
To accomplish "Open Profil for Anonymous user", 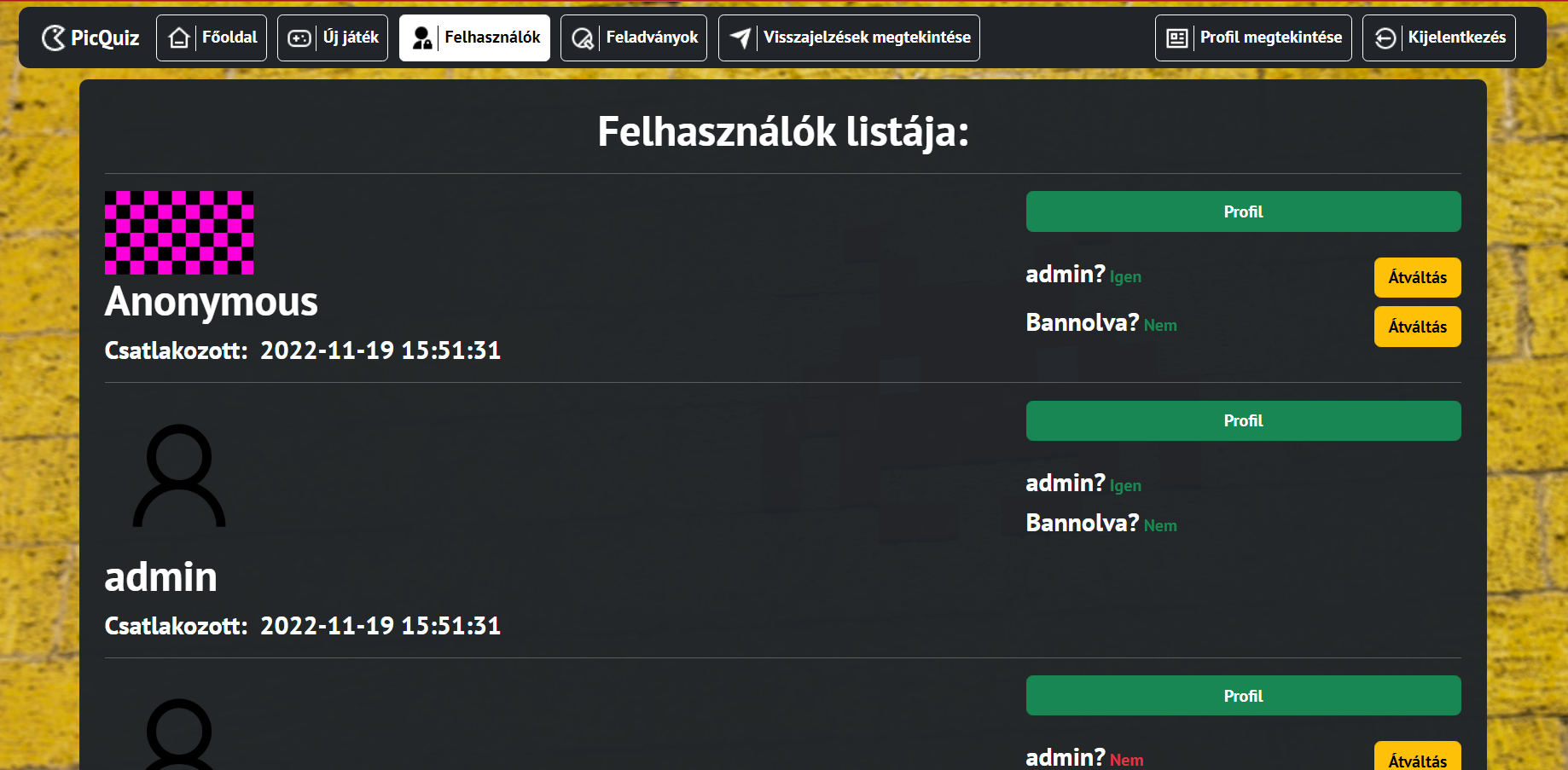I will click(x=1243, y=211).
